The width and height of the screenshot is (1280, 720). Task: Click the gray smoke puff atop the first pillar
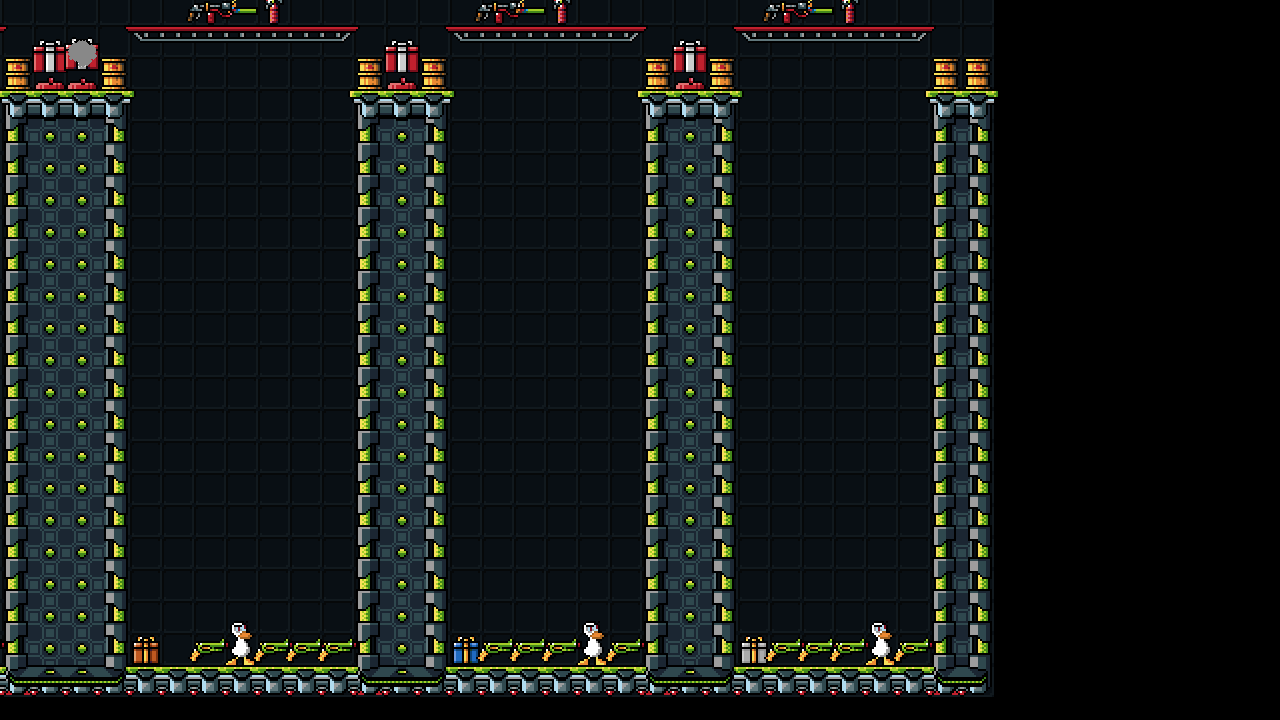pos(81,53)
